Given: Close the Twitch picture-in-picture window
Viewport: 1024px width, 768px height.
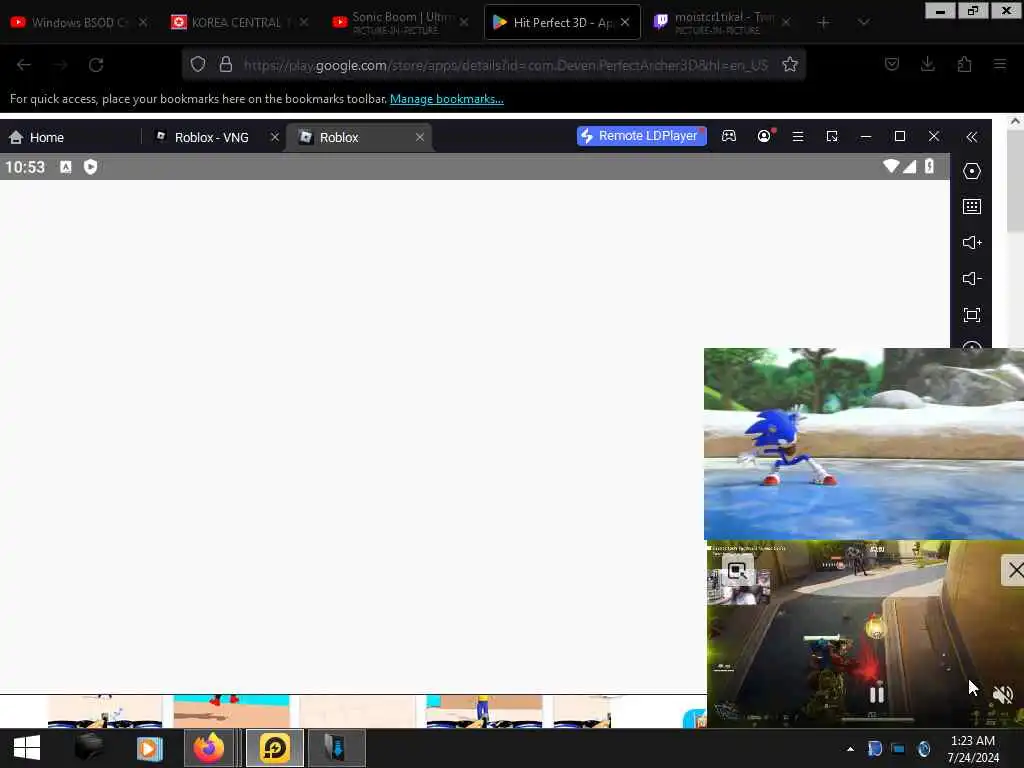Looking at the screenshot, I should [1014, 570].
